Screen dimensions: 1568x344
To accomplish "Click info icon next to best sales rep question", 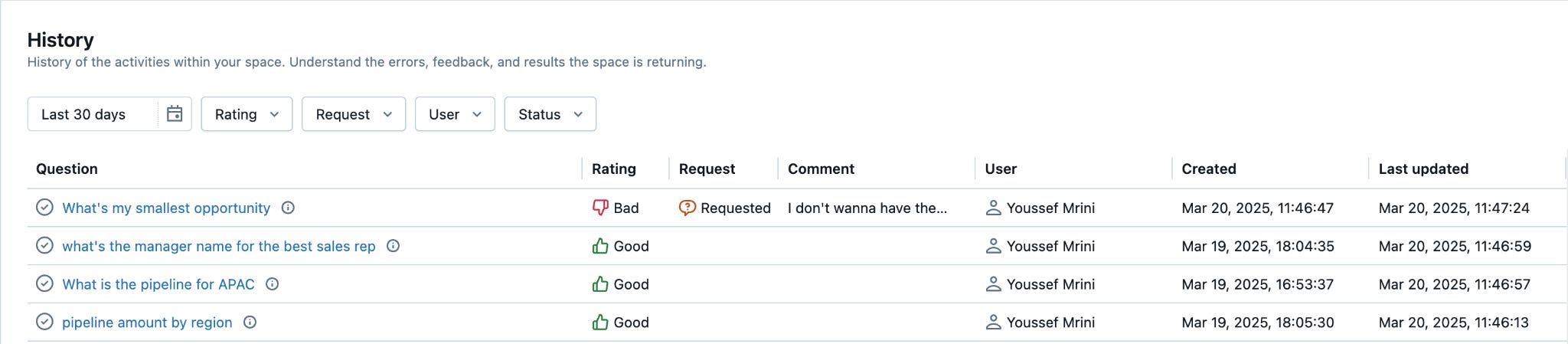I will [x=393, y=246].
